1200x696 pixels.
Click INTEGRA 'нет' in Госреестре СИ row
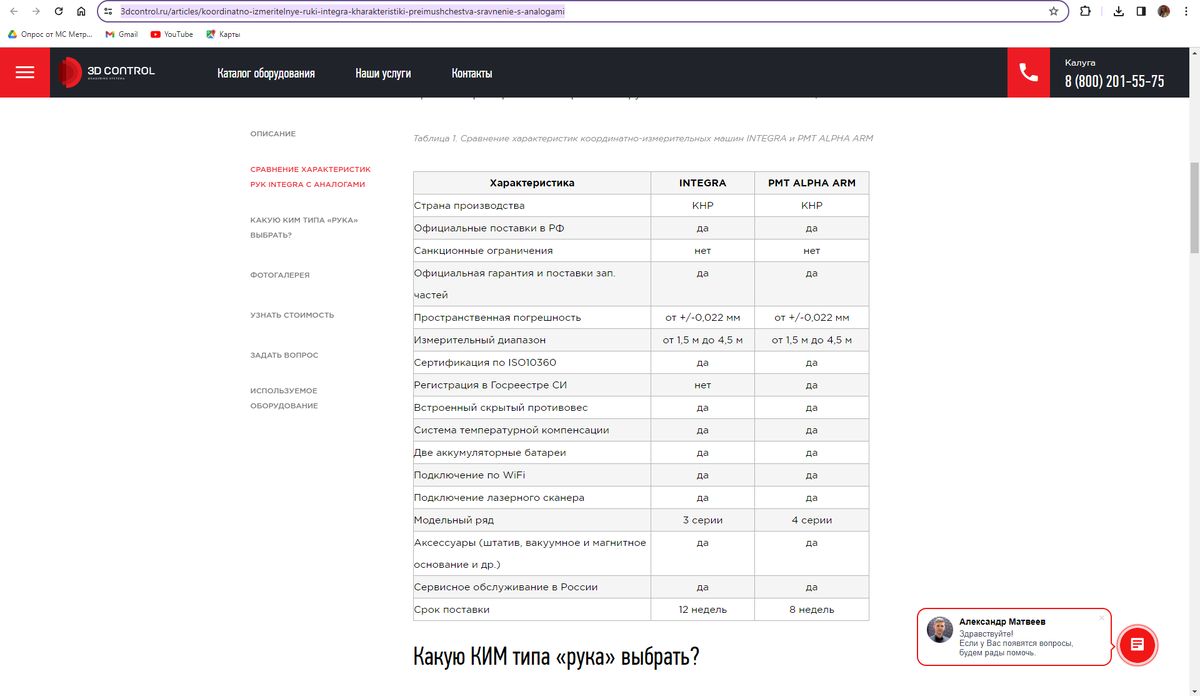tap(703, 385)
